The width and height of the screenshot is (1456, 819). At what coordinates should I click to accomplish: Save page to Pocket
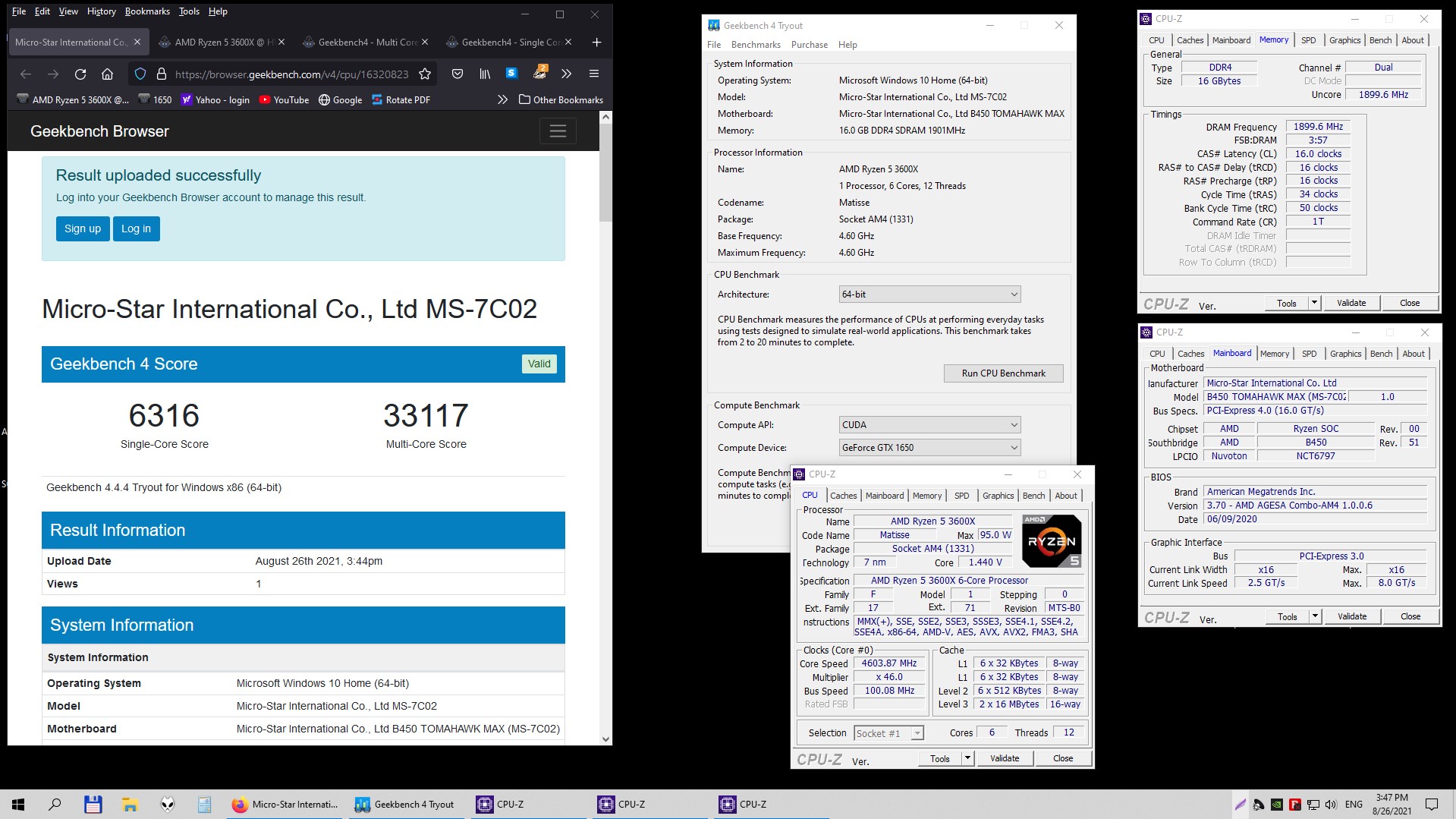[x=458, y=74]
